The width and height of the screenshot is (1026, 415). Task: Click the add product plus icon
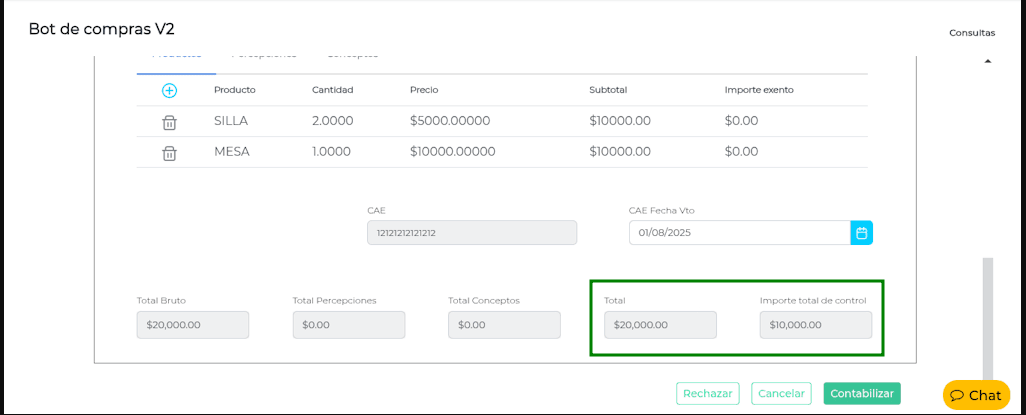coord(169,90)
